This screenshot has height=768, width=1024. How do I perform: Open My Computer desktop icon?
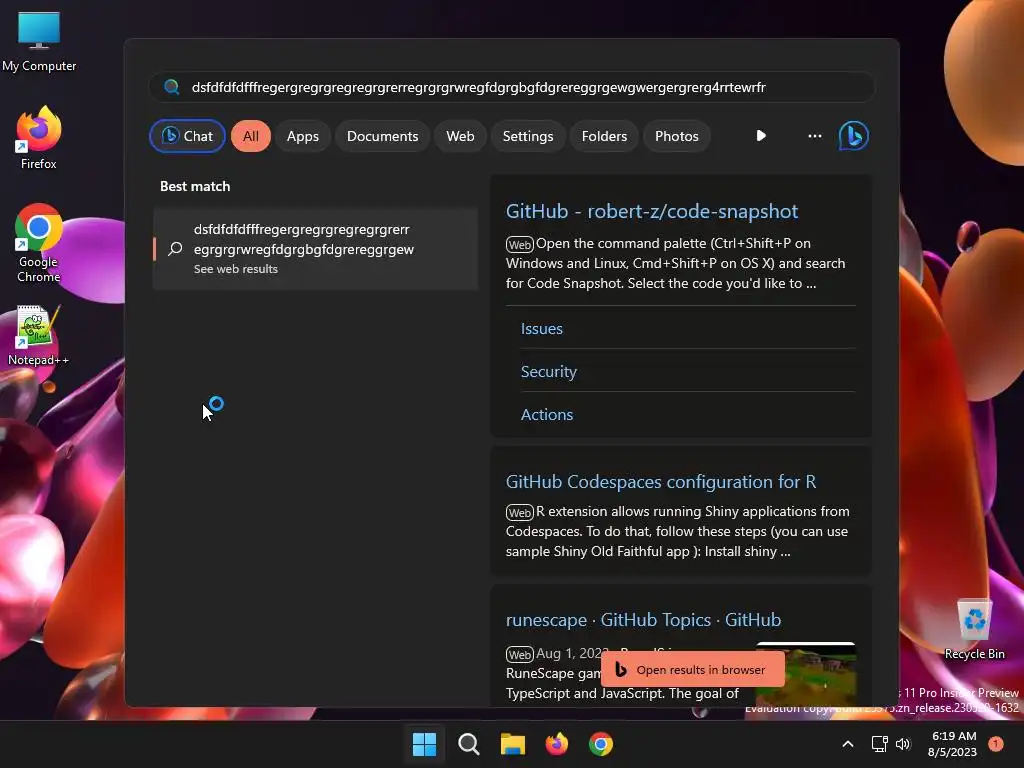pyautogui.click(x=39, y=41)
